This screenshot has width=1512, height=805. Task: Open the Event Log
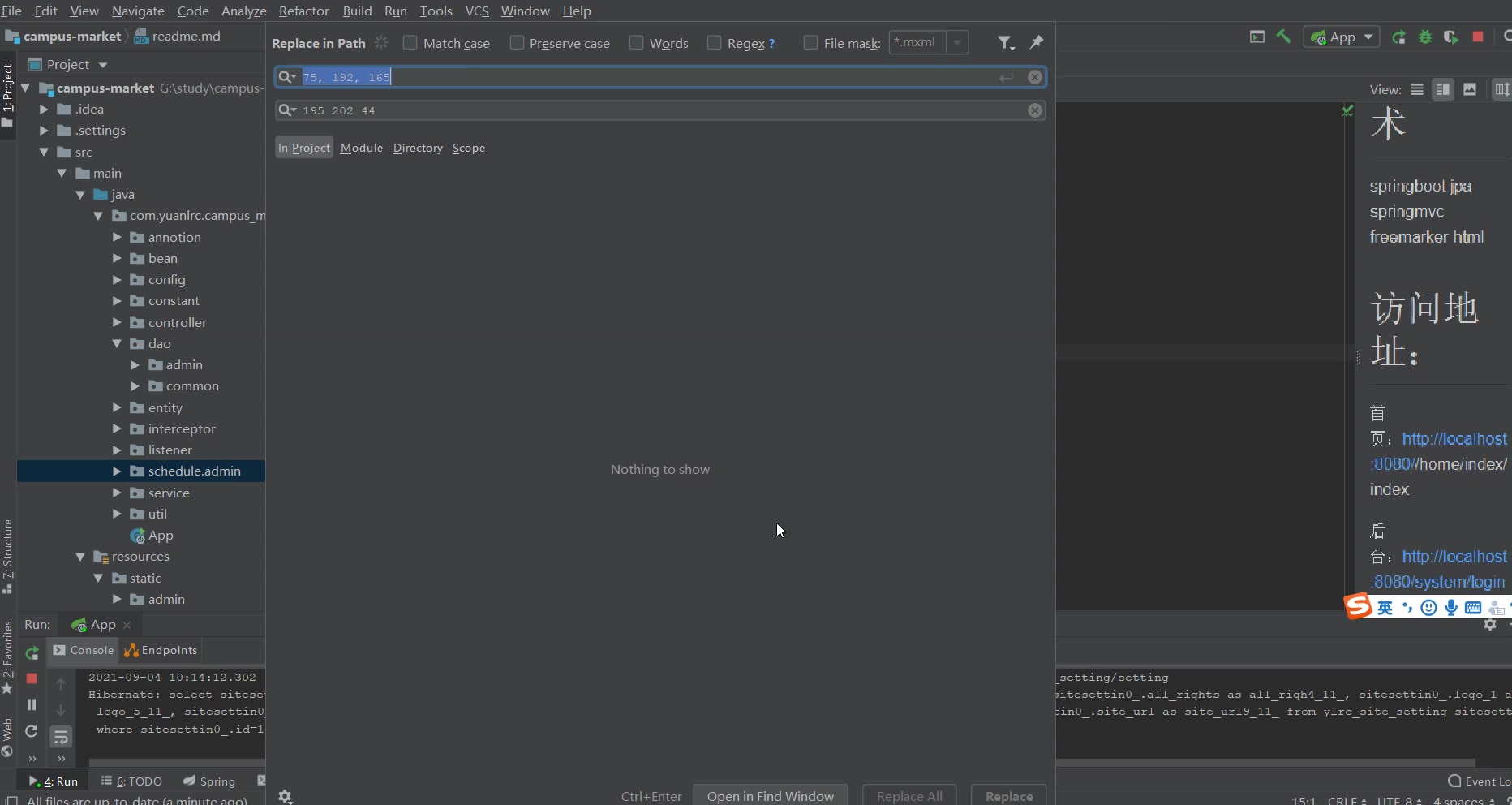click(1480, 781)
